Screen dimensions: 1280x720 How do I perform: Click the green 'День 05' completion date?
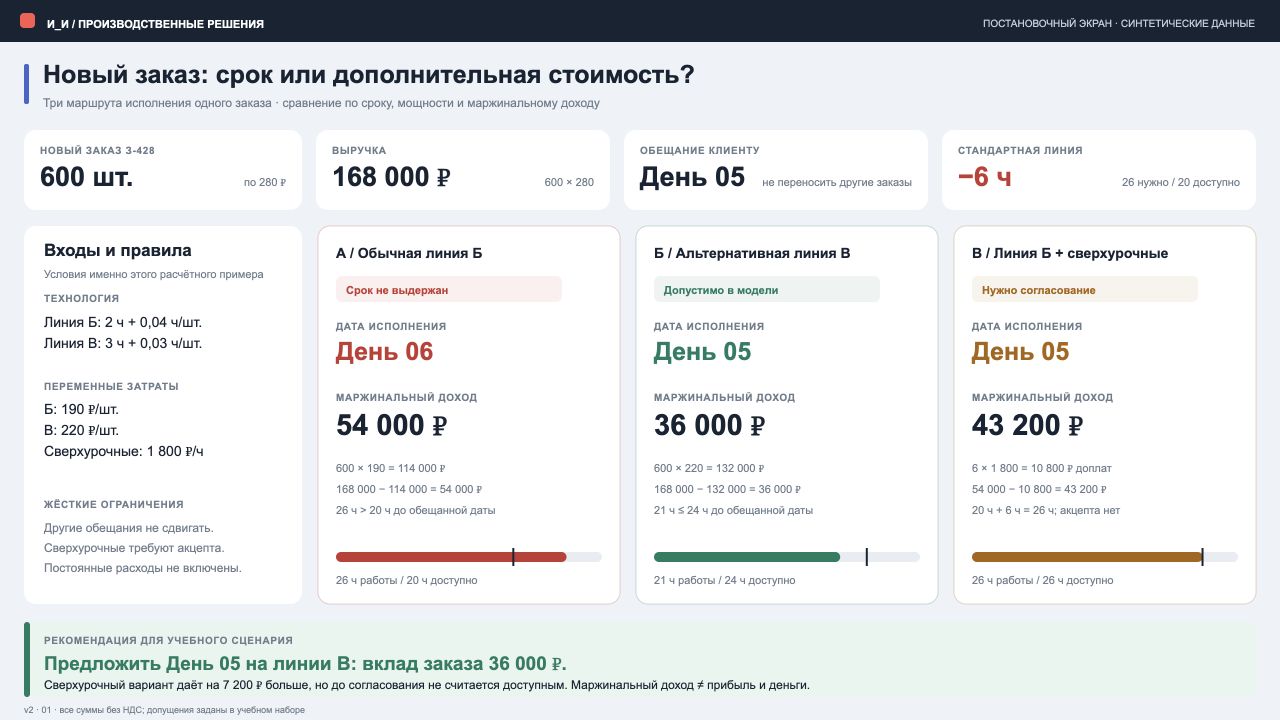[703, 352]
